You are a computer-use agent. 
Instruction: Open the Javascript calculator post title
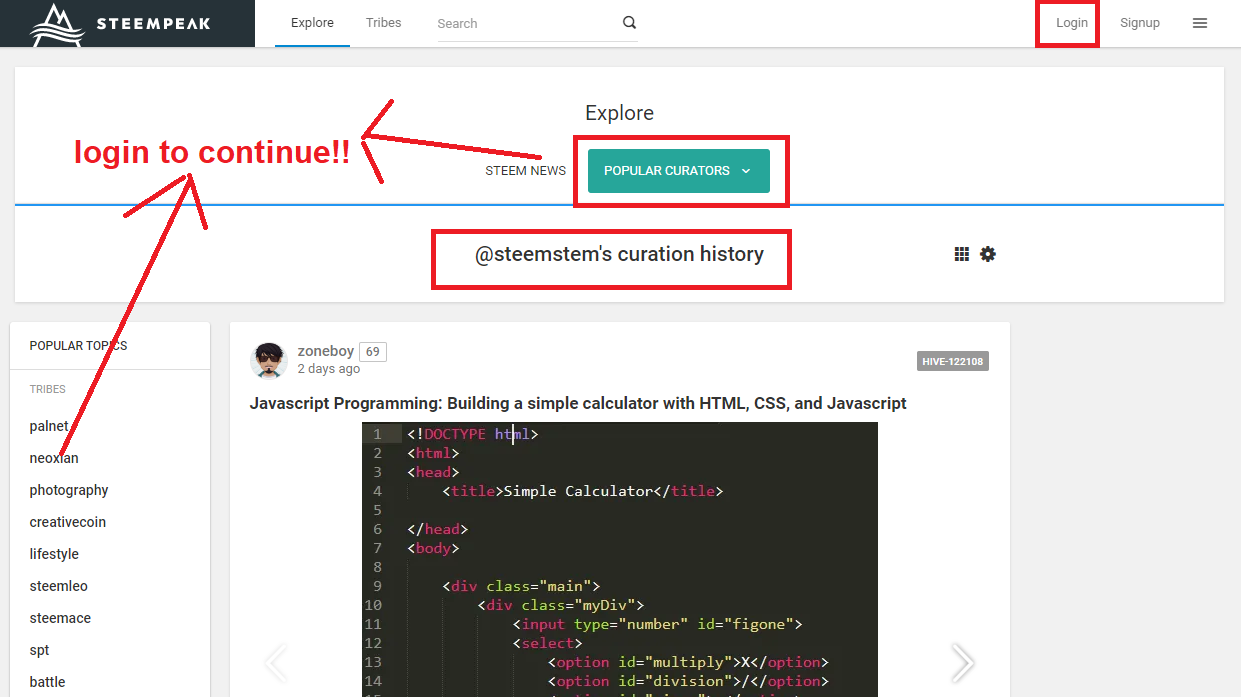coord(577,404)
